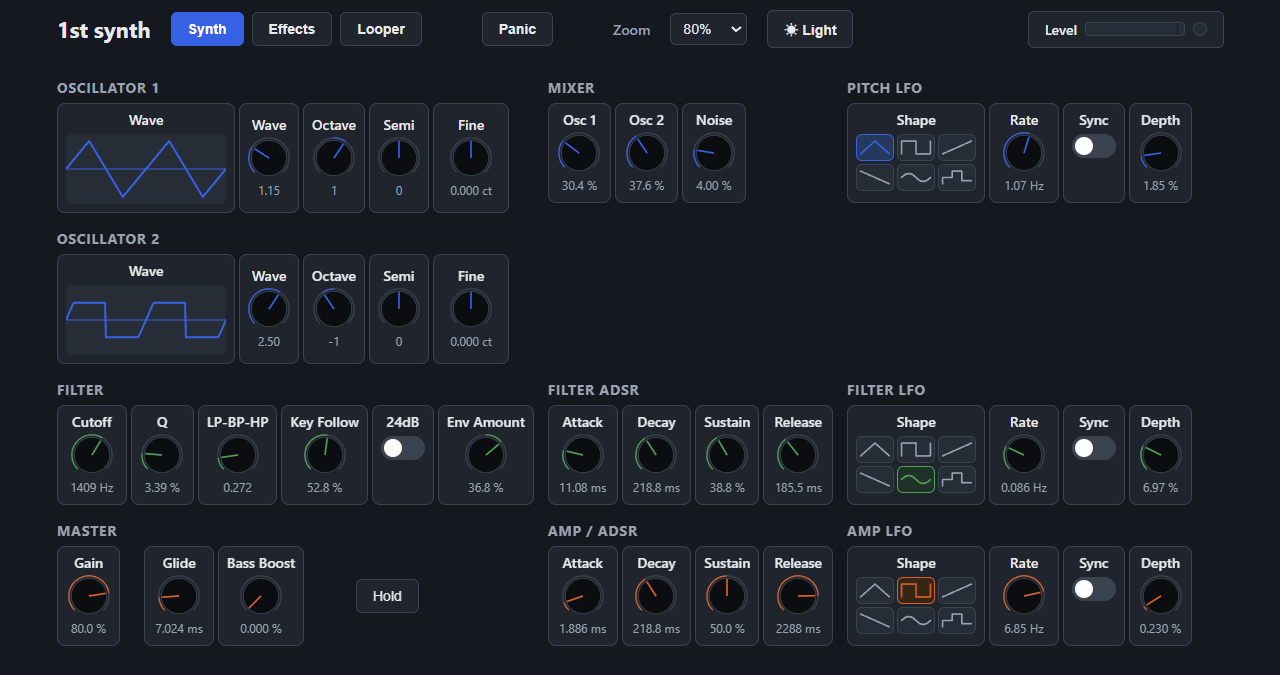Viewport: 1280px width, 675px height.
Task: Click Env Amount knob
Action: [x=486, y=455]
